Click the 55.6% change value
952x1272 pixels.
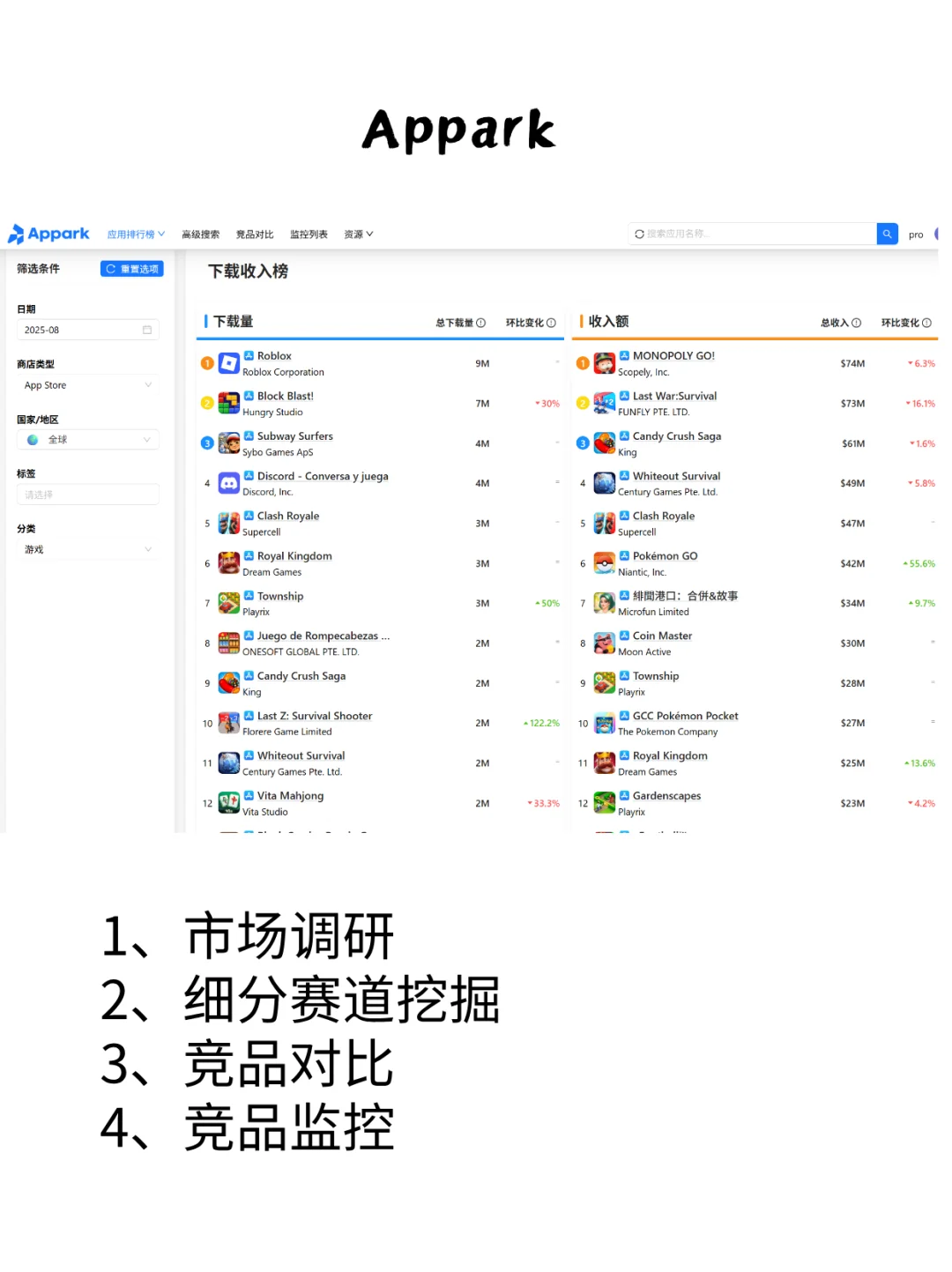(x=919, y=563)
